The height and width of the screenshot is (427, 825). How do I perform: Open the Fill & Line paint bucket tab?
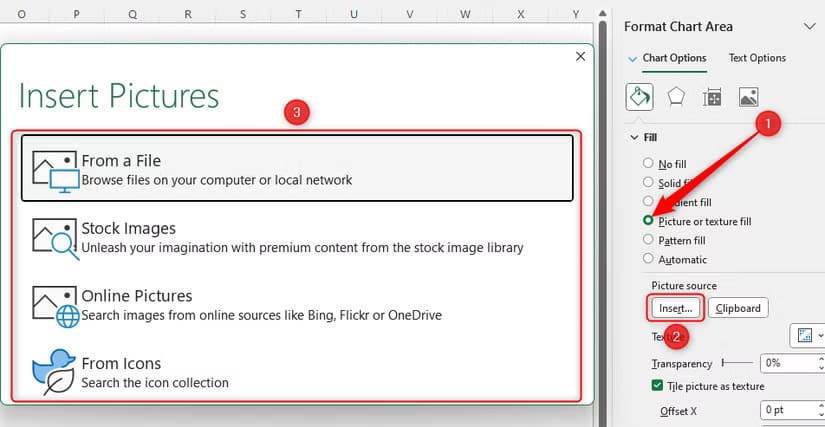click(639, 97)
